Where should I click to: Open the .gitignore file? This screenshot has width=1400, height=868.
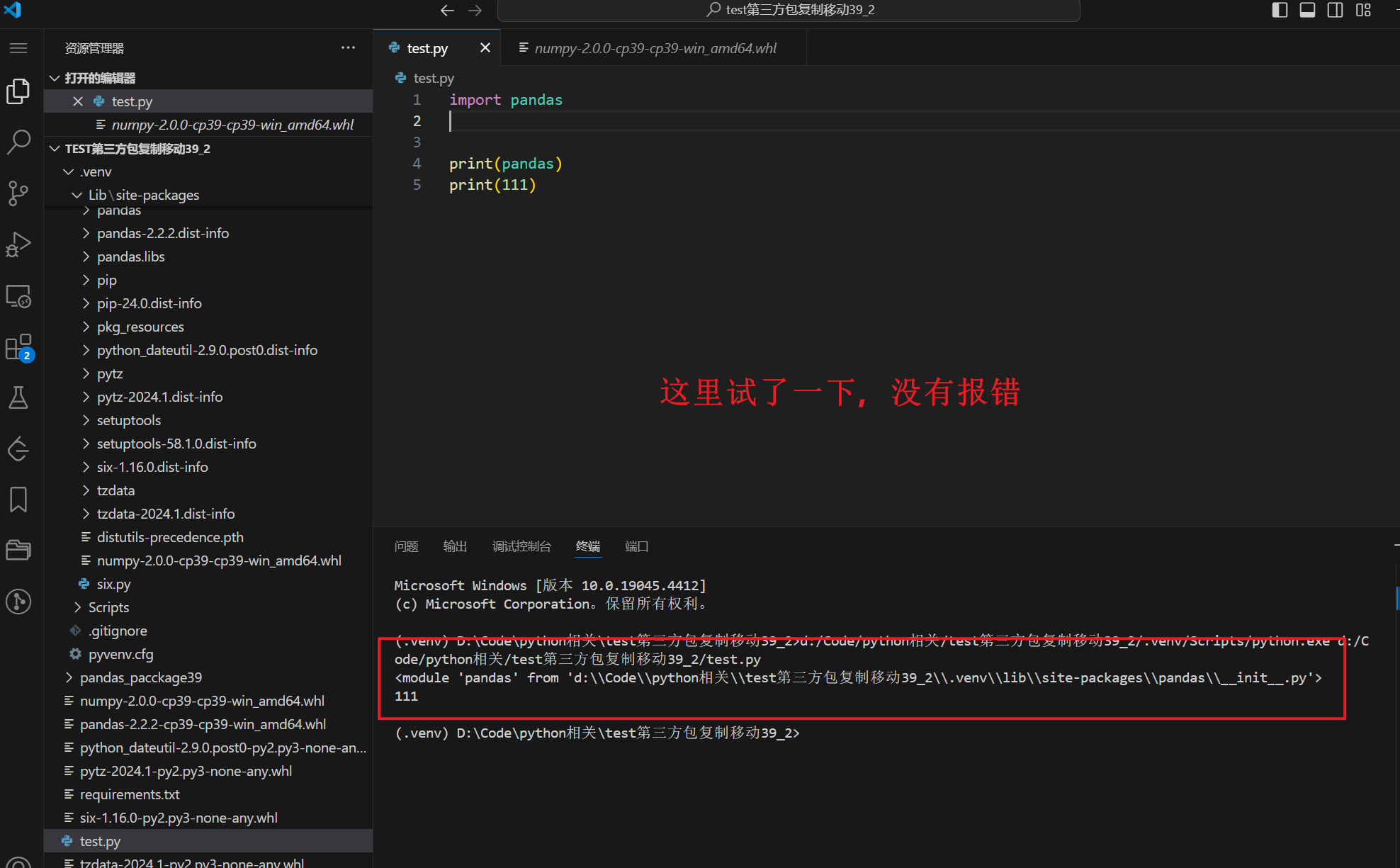pos(208,631)
